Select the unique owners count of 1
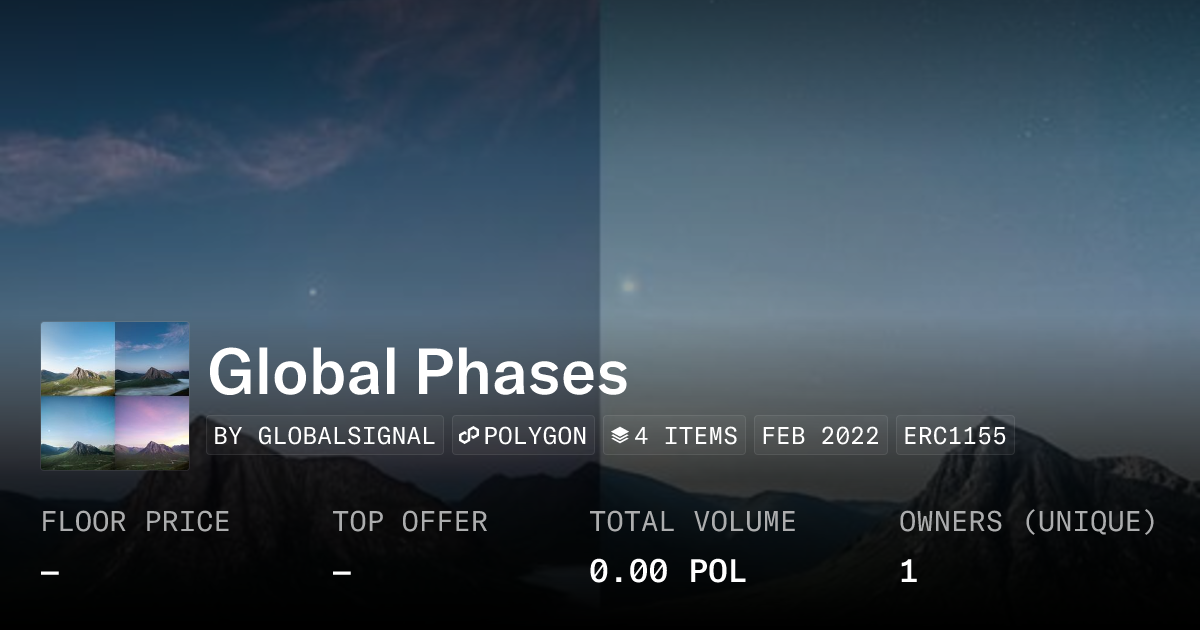Image resolution: width=1200 pixels, height=630 pixels. click(908, 572)
